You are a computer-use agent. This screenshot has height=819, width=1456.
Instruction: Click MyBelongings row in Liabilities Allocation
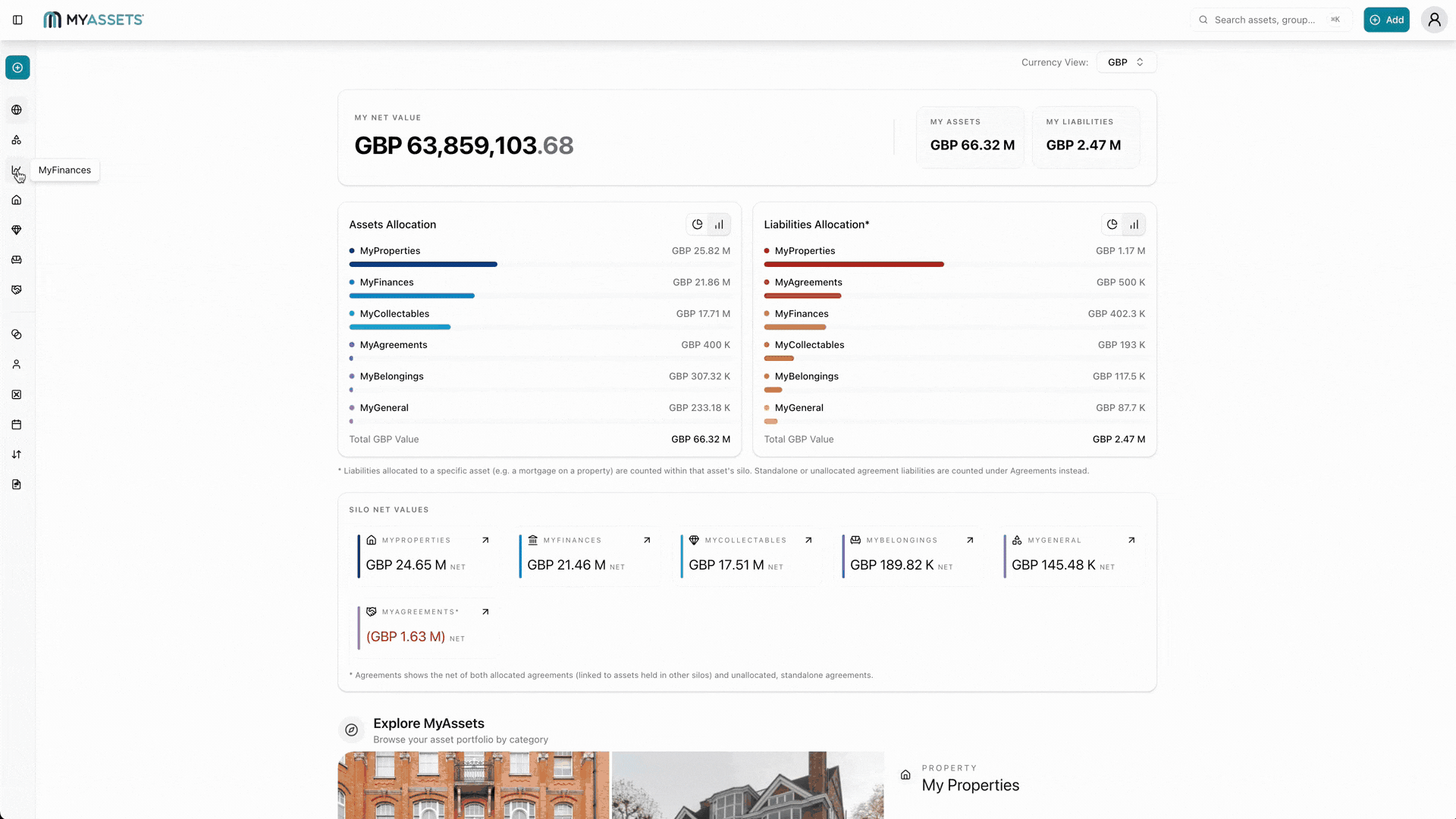pos(954,382)
